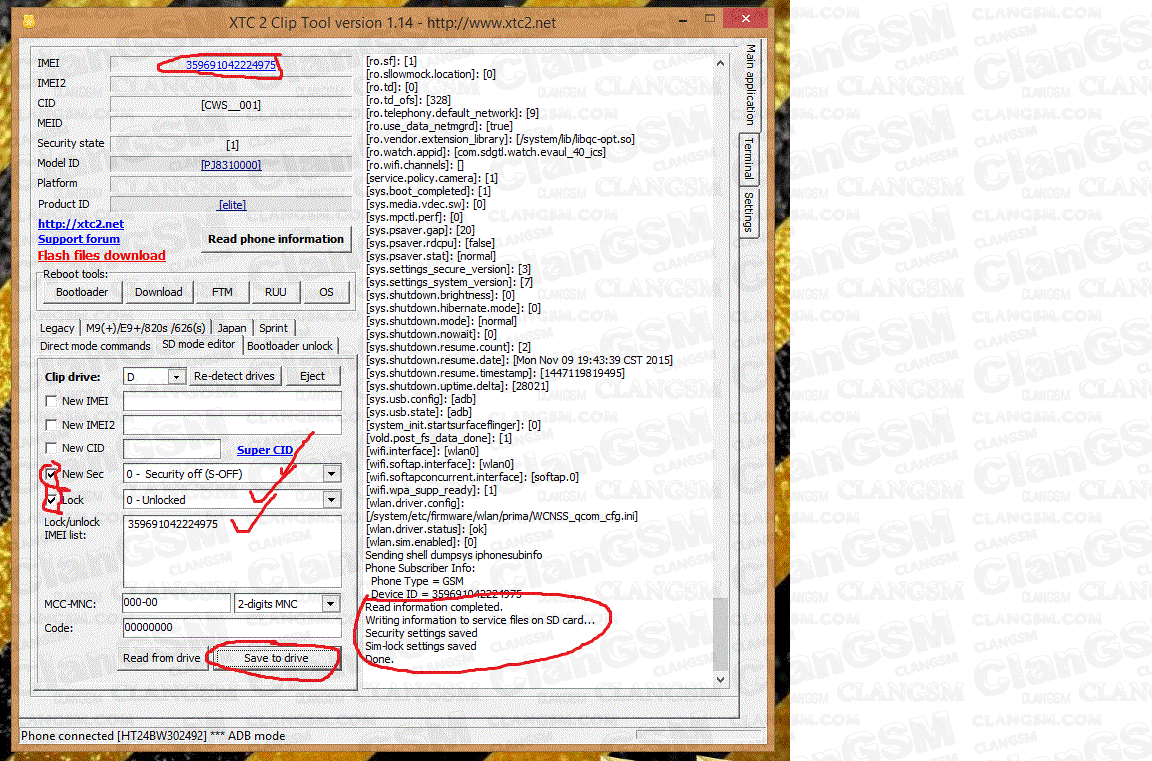
Task: Switch to the M9(+)/E9+/820s/626(s) tab
Action: coord(145,328)
